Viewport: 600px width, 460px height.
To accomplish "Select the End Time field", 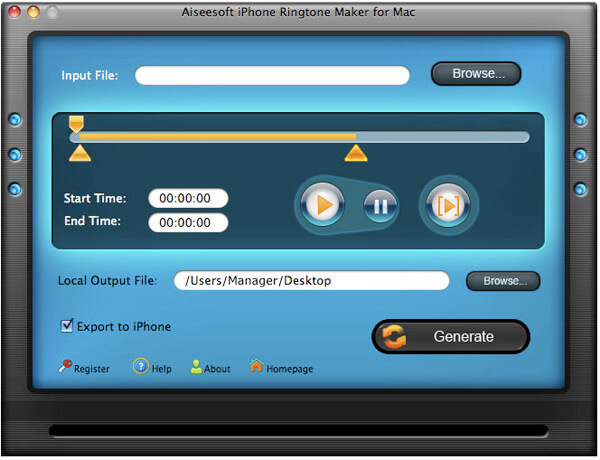I will coord(188,222).
